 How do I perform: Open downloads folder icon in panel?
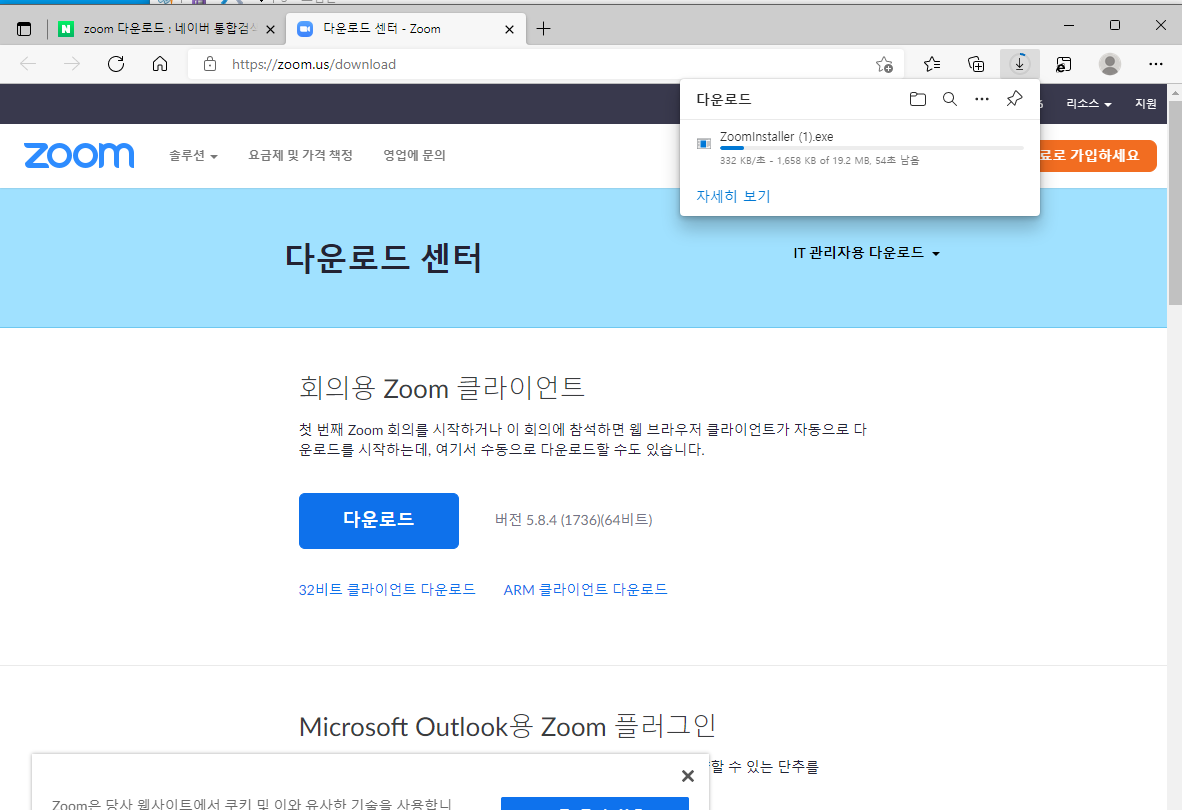917,99
